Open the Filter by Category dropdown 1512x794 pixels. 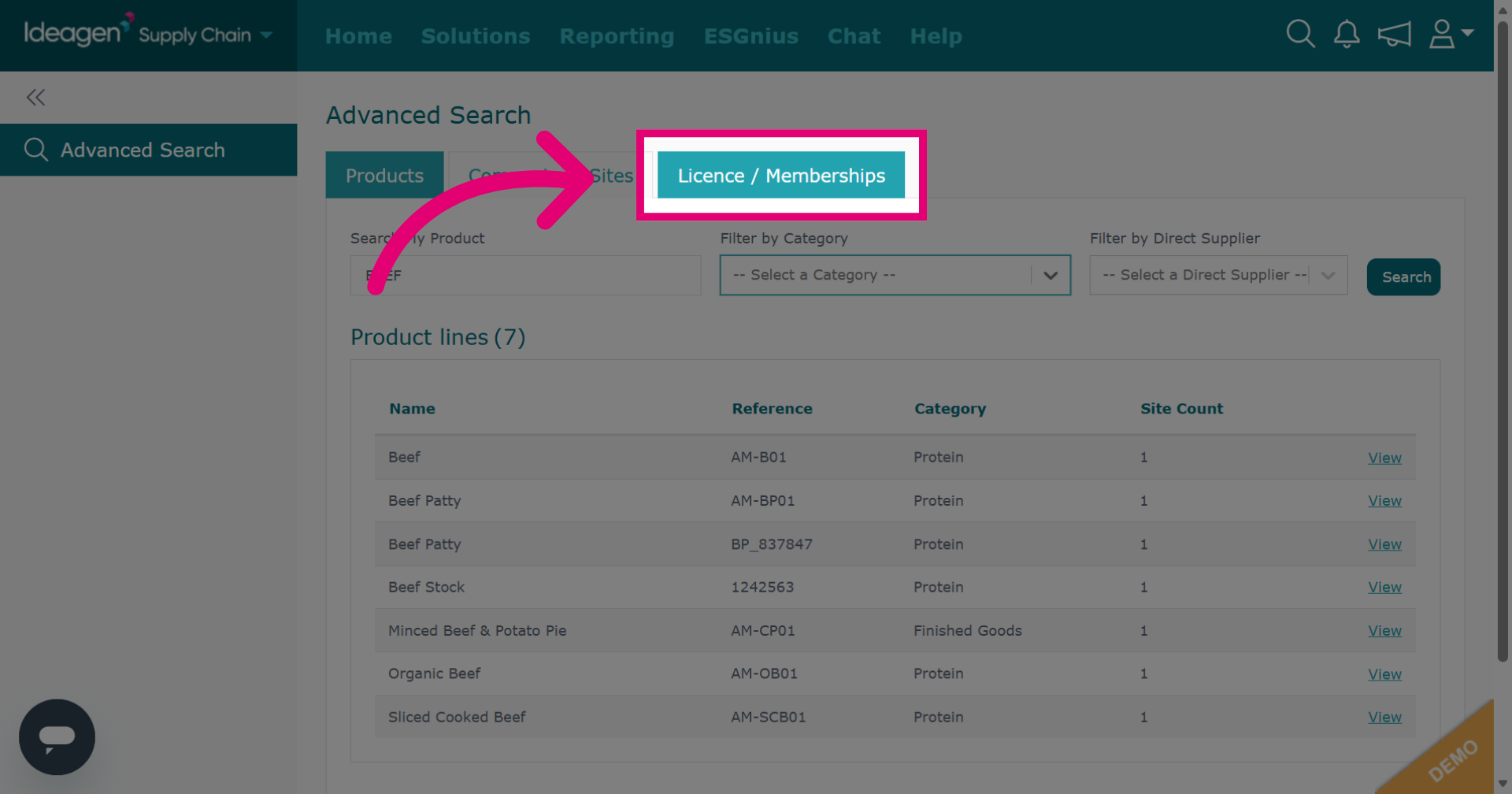click(895, 275)
